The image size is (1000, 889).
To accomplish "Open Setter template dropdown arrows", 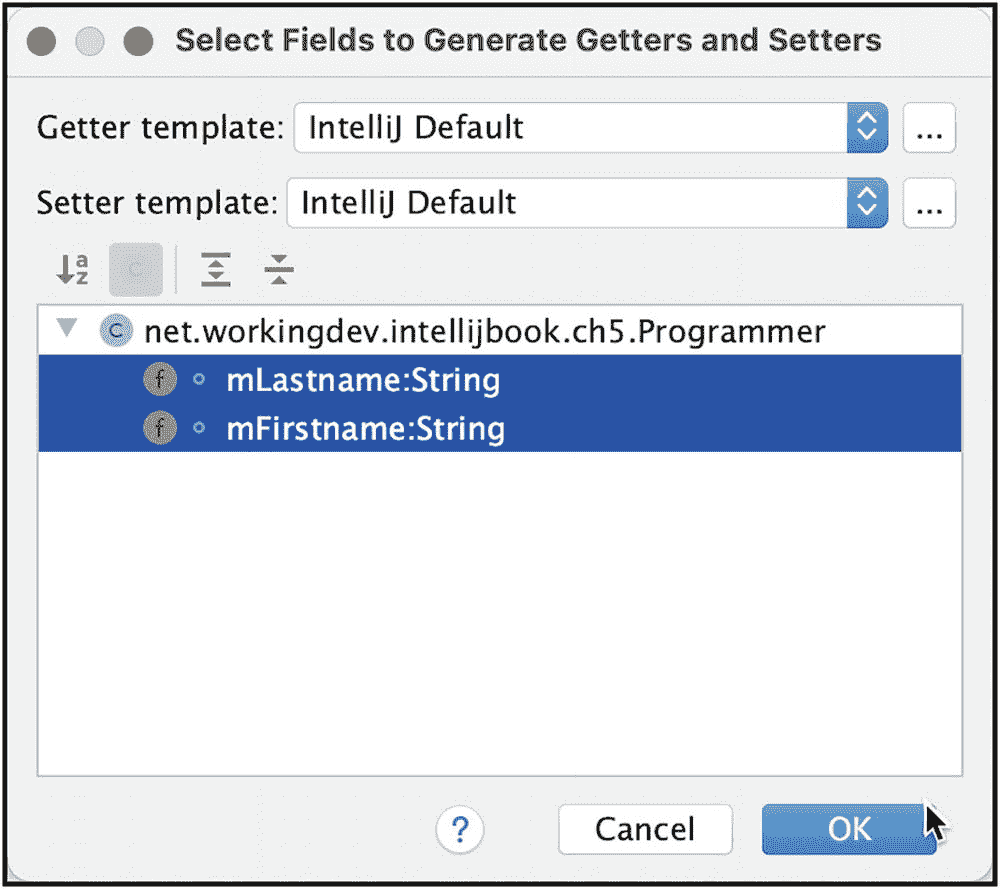I will pyautogui.click(x=867, y=203).
